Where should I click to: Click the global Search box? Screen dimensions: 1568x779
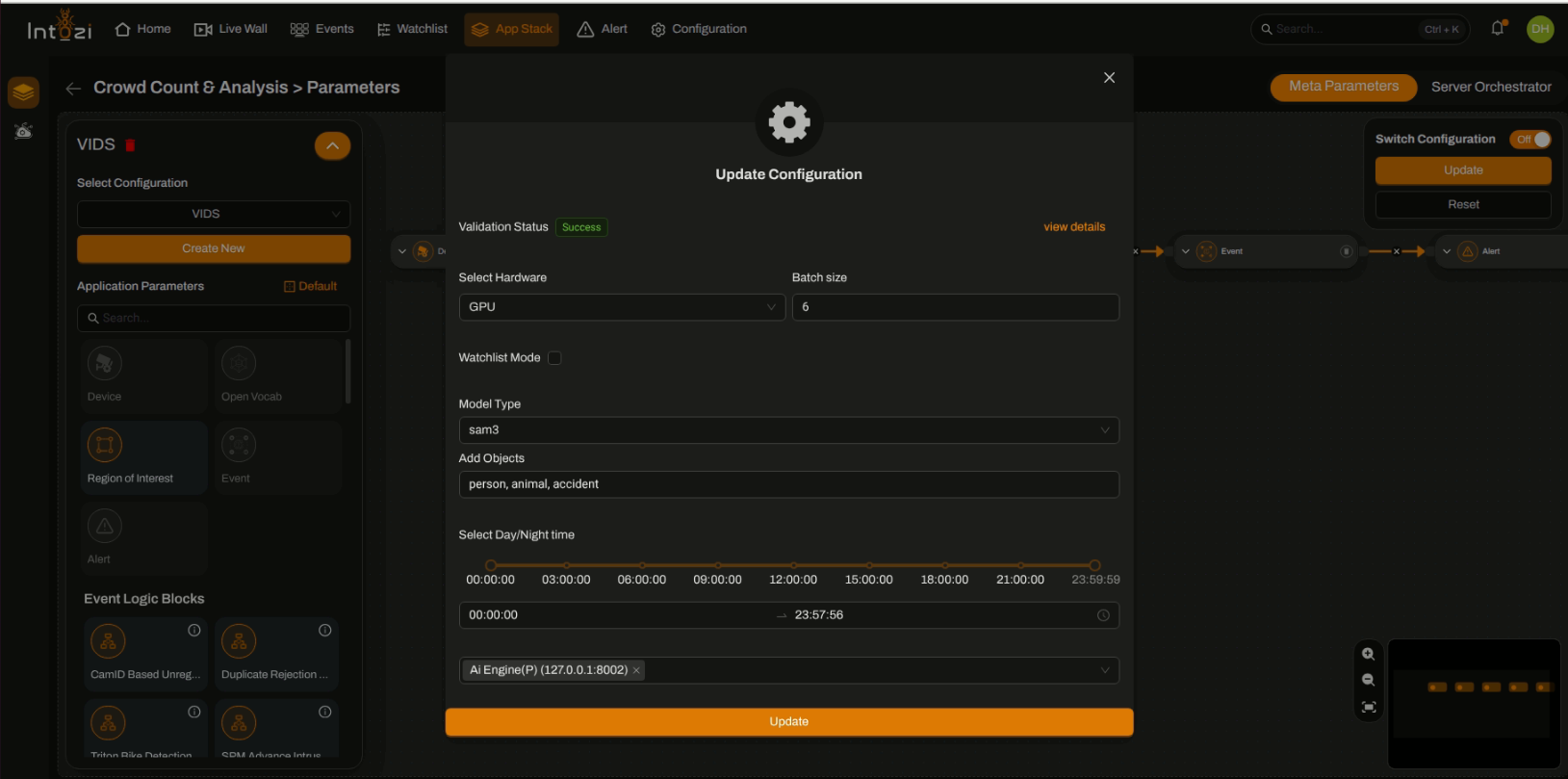1359,29
